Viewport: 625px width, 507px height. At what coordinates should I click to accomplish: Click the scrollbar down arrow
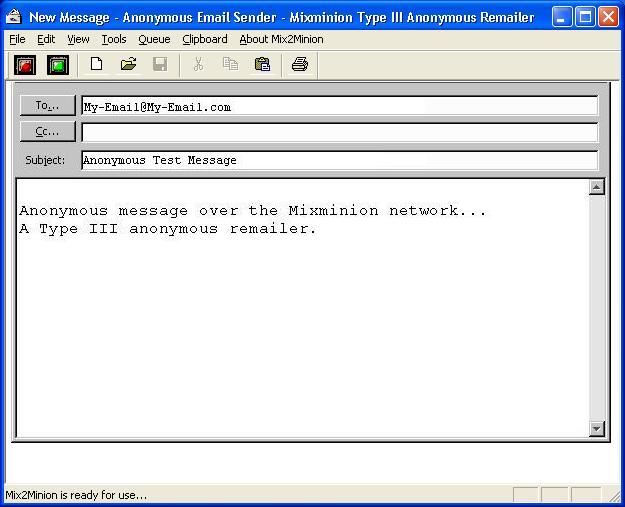(x=597, y=428)
